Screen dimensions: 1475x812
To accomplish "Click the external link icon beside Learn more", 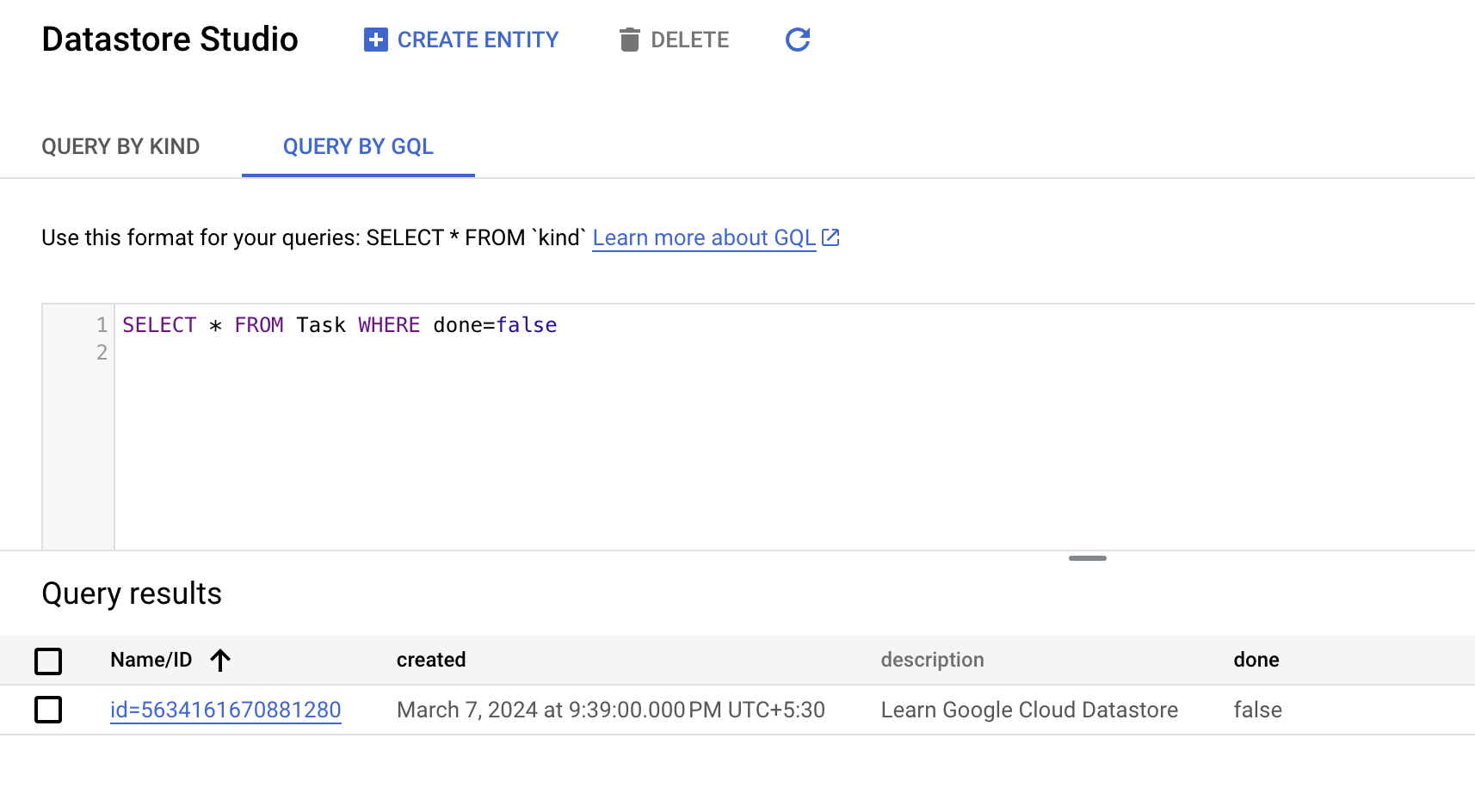I will tap(830, 237).
